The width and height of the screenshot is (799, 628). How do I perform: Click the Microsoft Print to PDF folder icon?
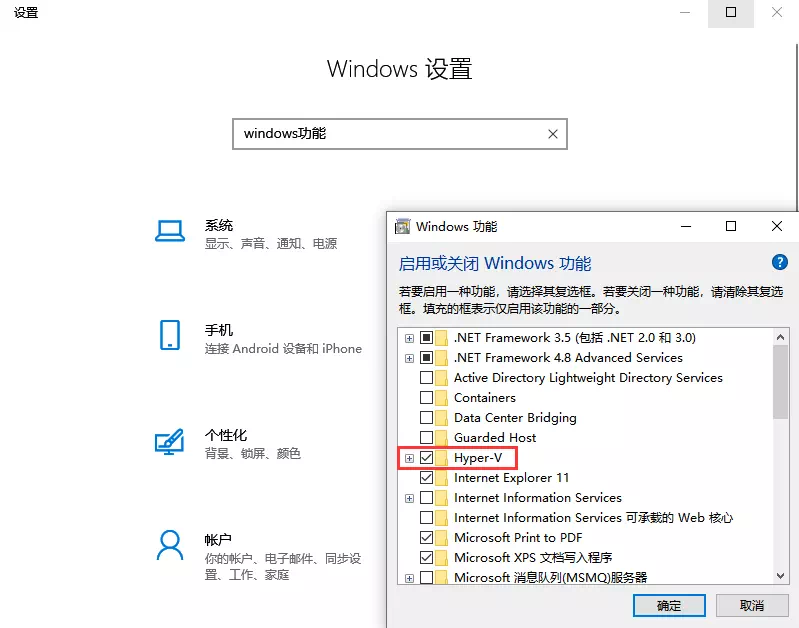pos(441,538)
